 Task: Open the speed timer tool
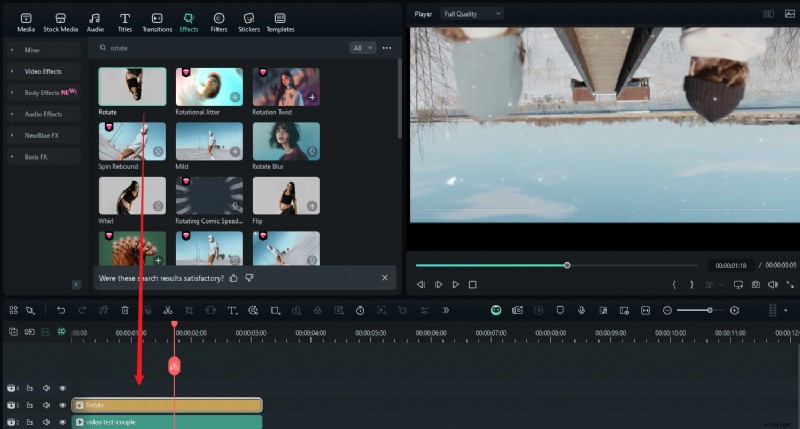click(360, 310)
